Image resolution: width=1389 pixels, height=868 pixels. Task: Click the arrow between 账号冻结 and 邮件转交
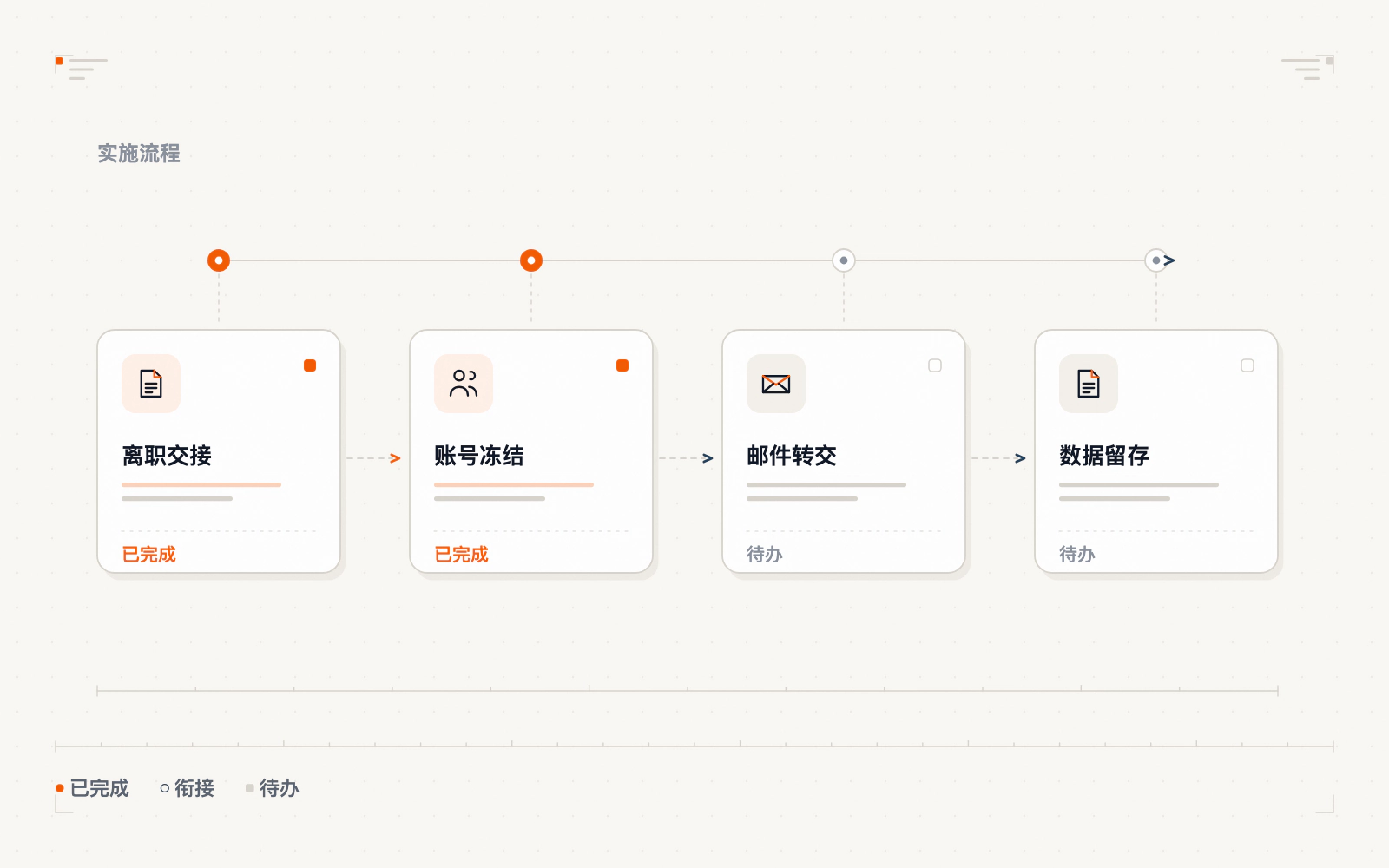[708, 458]
